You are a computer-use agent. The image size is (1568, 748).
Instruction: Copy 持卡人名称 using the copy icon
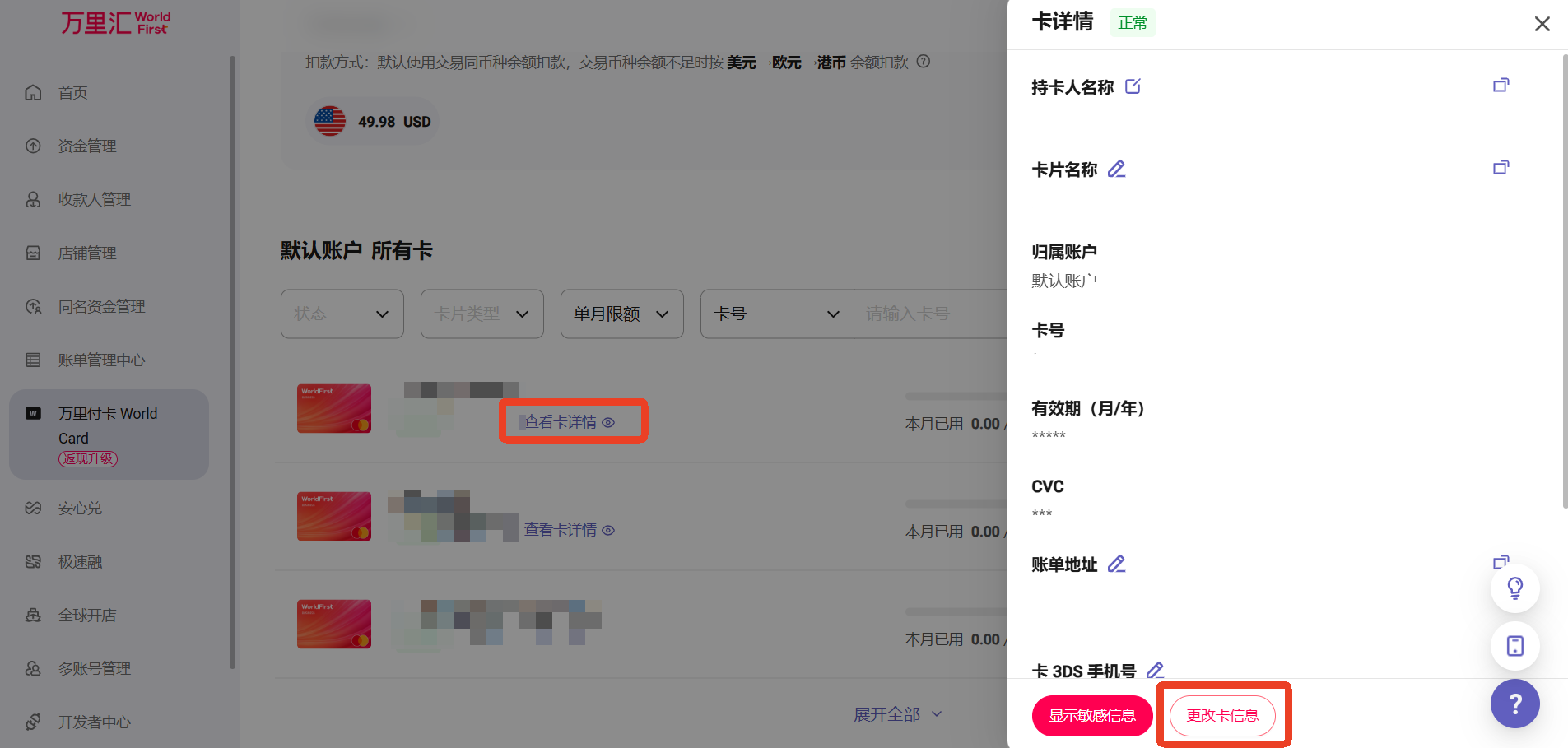pyautogui.click(x=1501, y=85)
